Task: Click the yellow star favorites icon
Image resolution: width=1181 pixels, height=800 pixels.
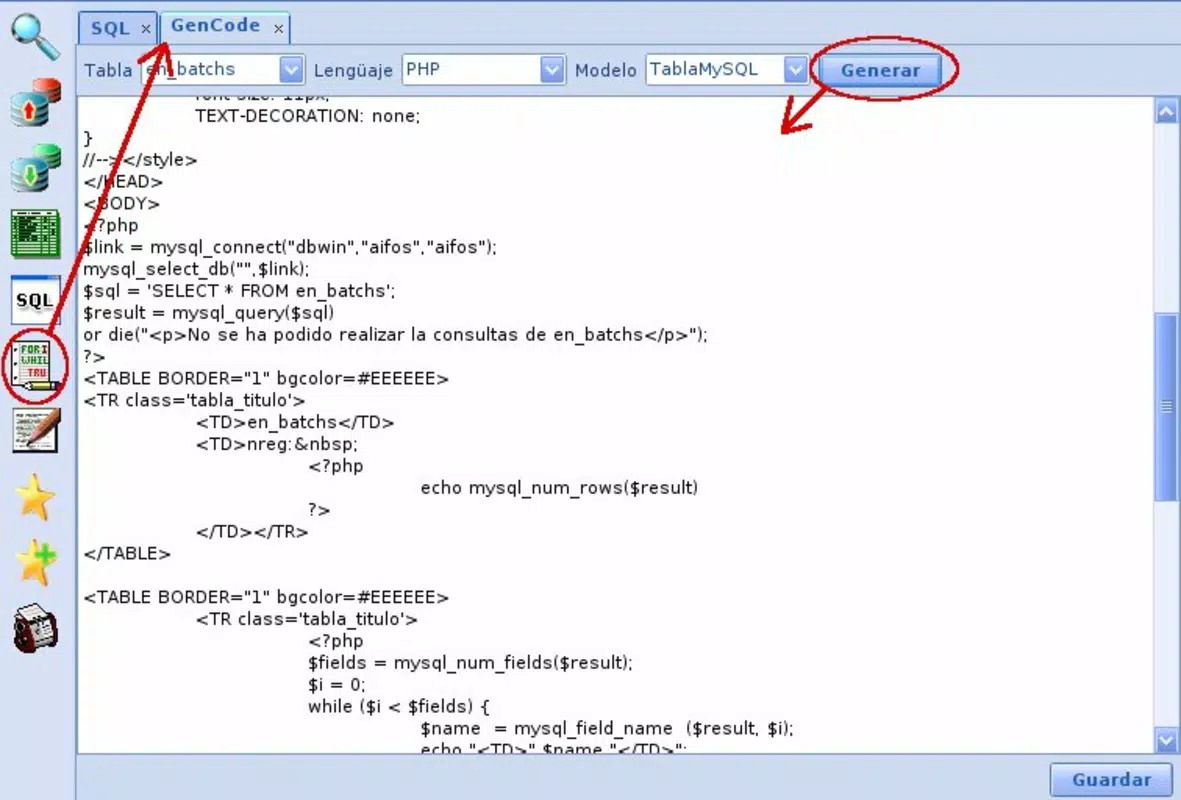Action: click(35, 497)
